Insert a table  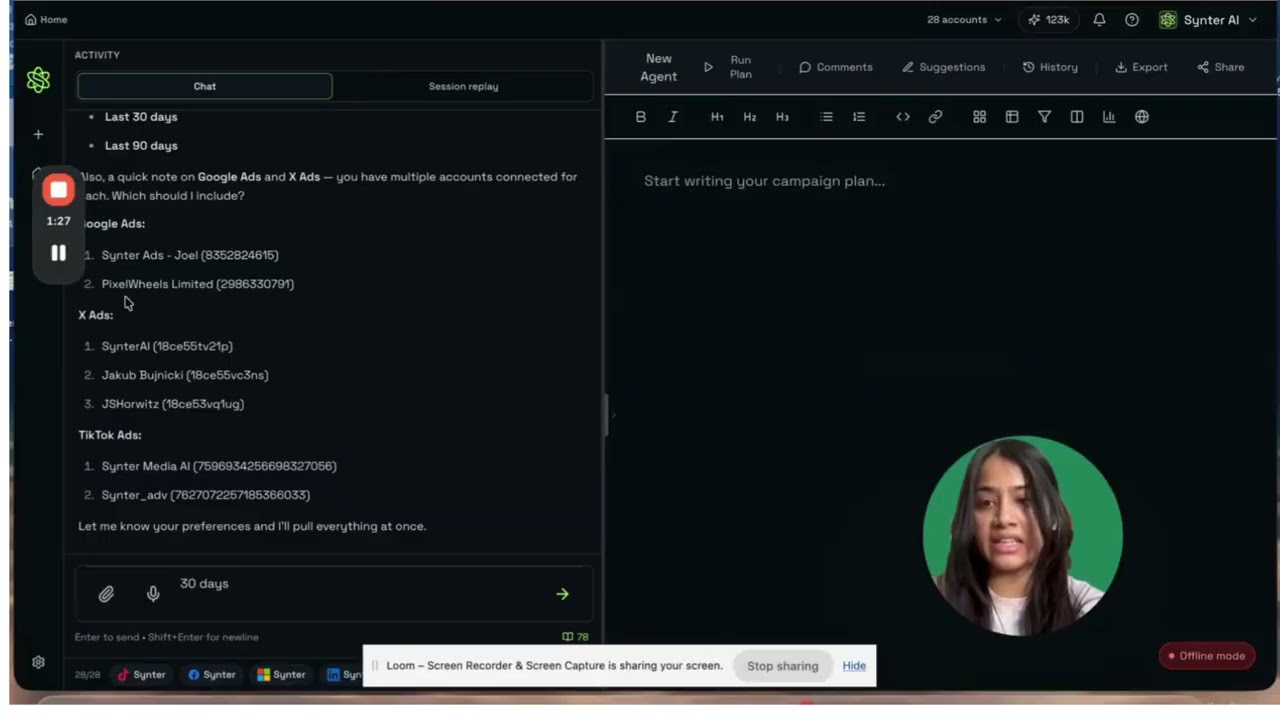1012,117
